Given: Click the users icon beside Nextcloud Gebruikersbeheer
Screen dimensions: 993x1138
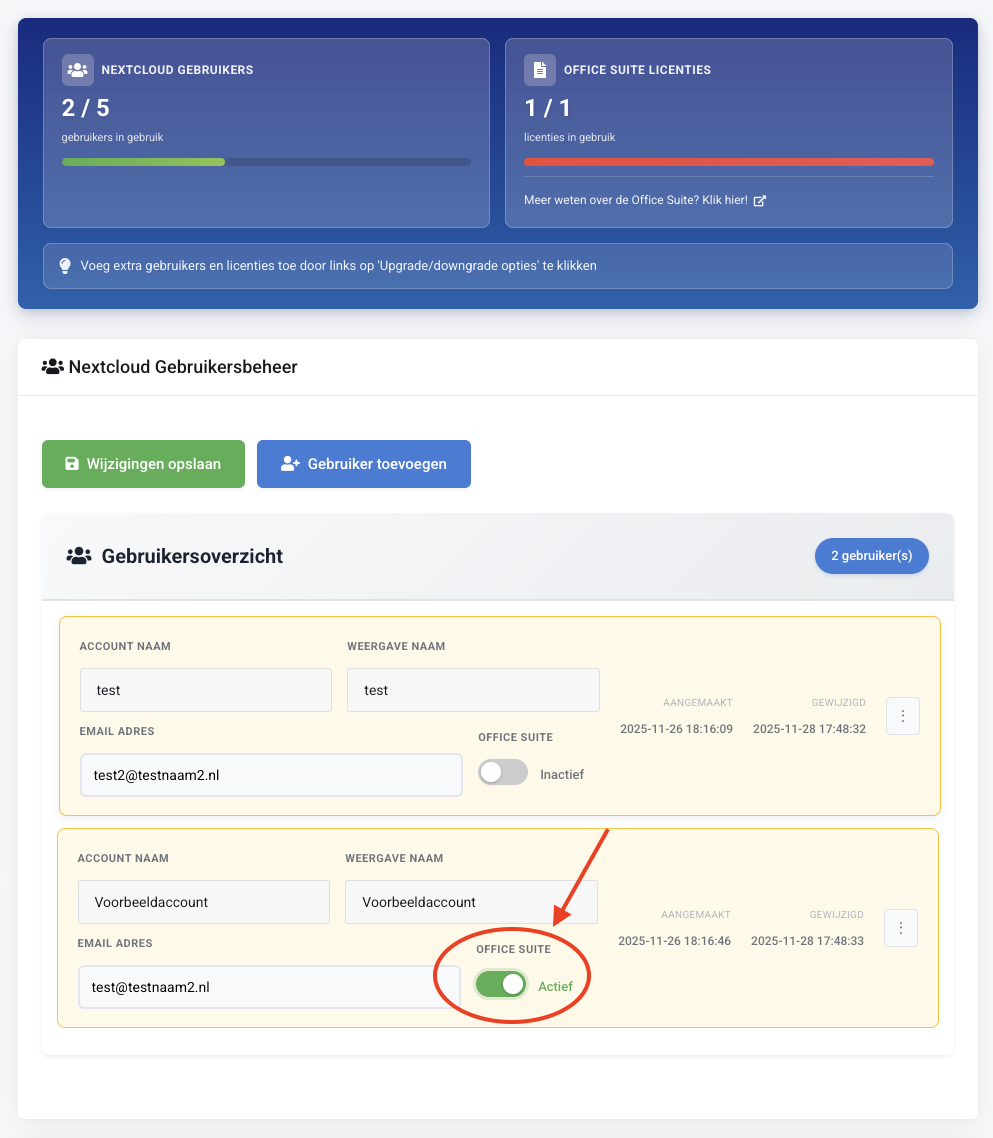Looking at the screenshot, I should pyautogui.click(x=52, y=367).
